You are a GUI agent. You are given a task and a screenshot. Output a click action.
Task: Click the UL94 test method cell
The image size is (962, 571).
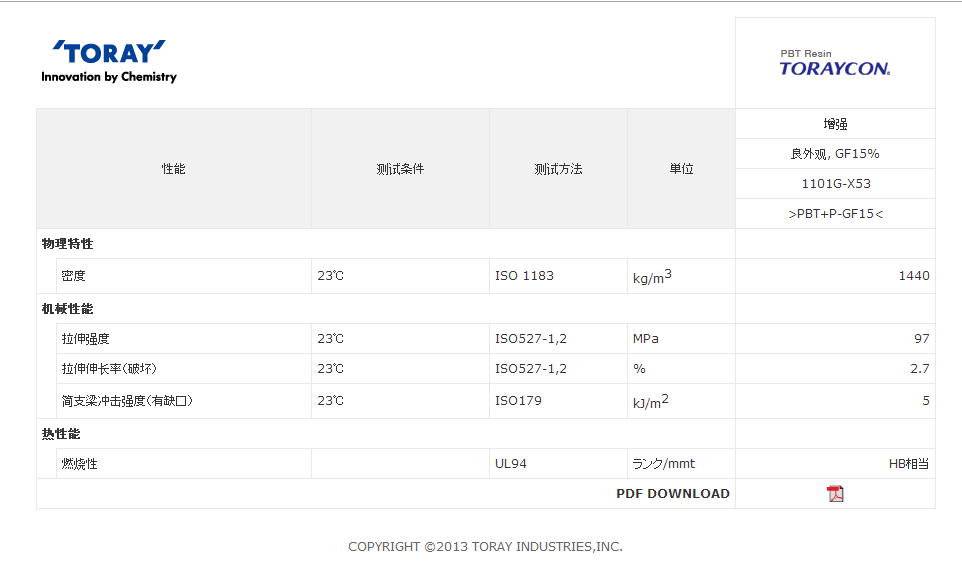tap(511, 464)
